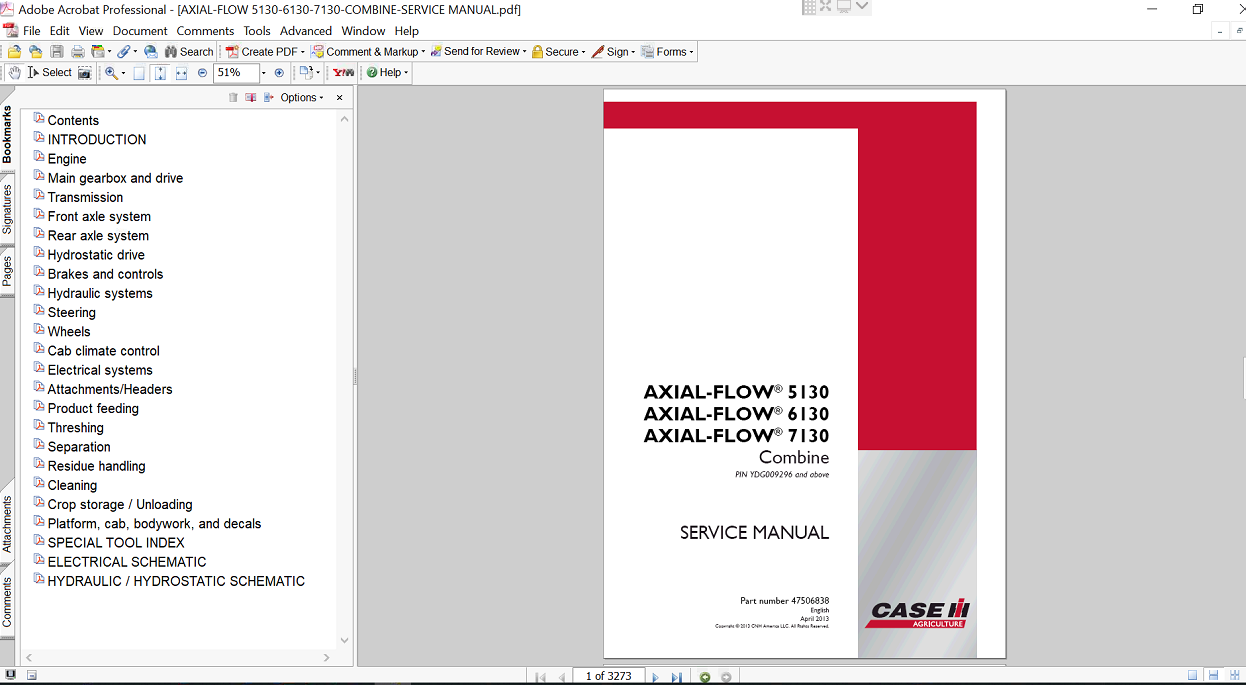Go to the next page
The width and height of the screenshot is (1246, 685).
click(656, 677)
